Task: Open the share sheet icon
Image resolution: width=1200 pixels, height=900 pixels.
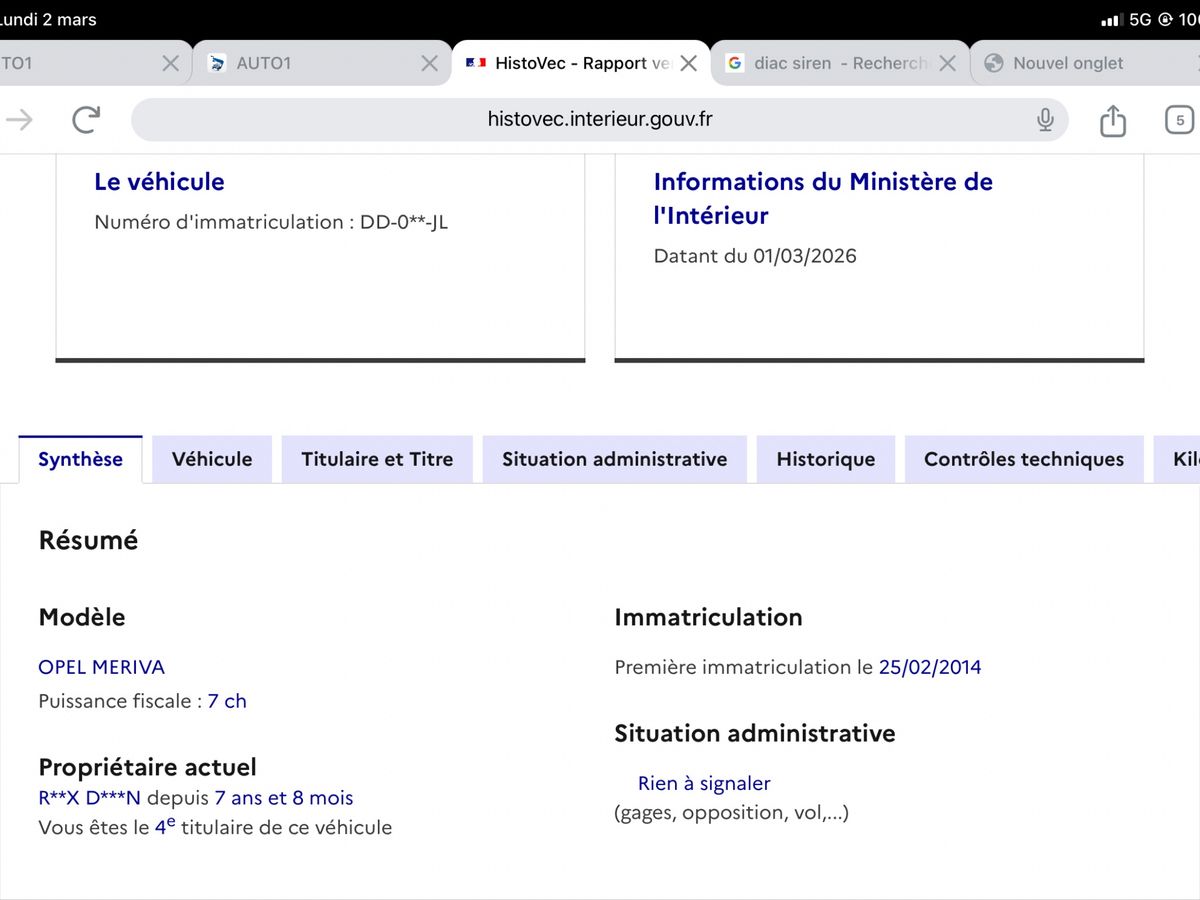Action: click(x=1112, y=120)
